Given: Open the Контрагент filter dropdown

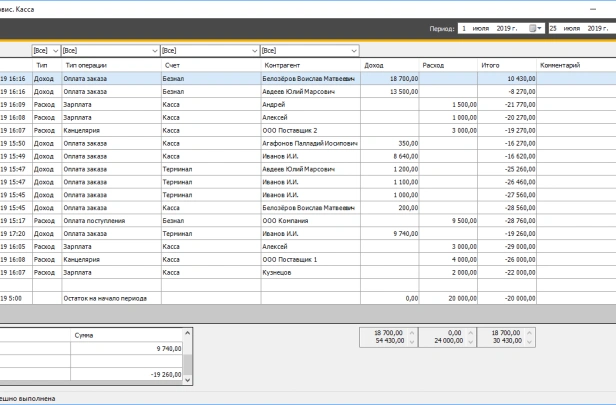Looking at the screenshot, I should pos(352,49).
